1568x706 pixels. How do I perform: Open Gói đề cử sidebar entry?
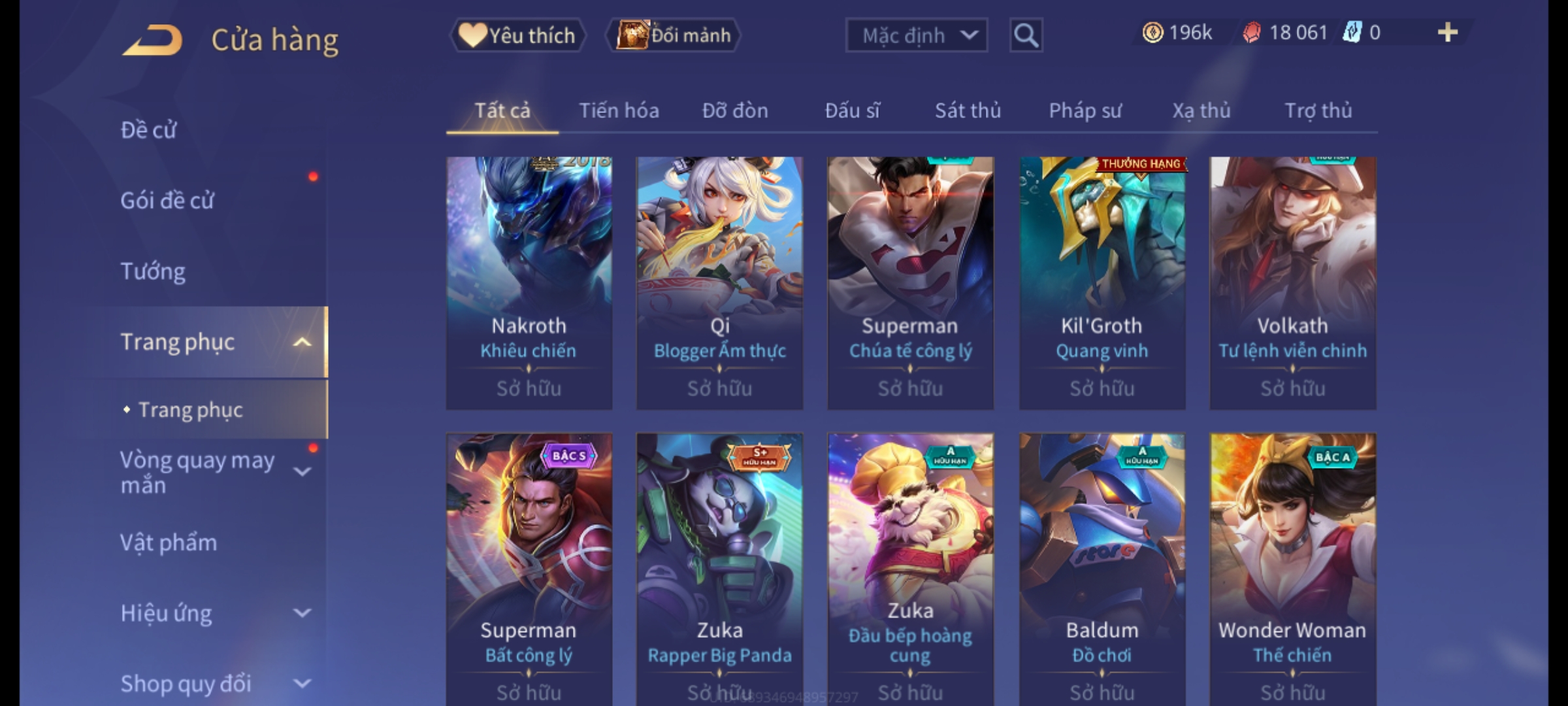[x=167, y=201]
